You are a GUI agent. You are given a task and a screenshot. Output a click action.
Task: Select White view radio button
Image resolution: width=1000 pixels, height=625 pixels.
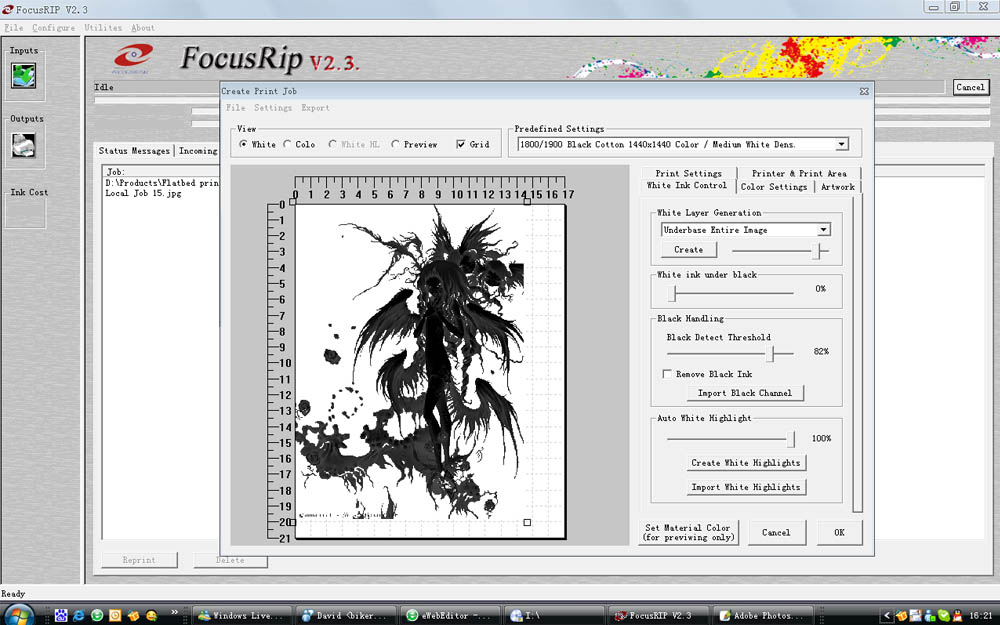point(244,144)
